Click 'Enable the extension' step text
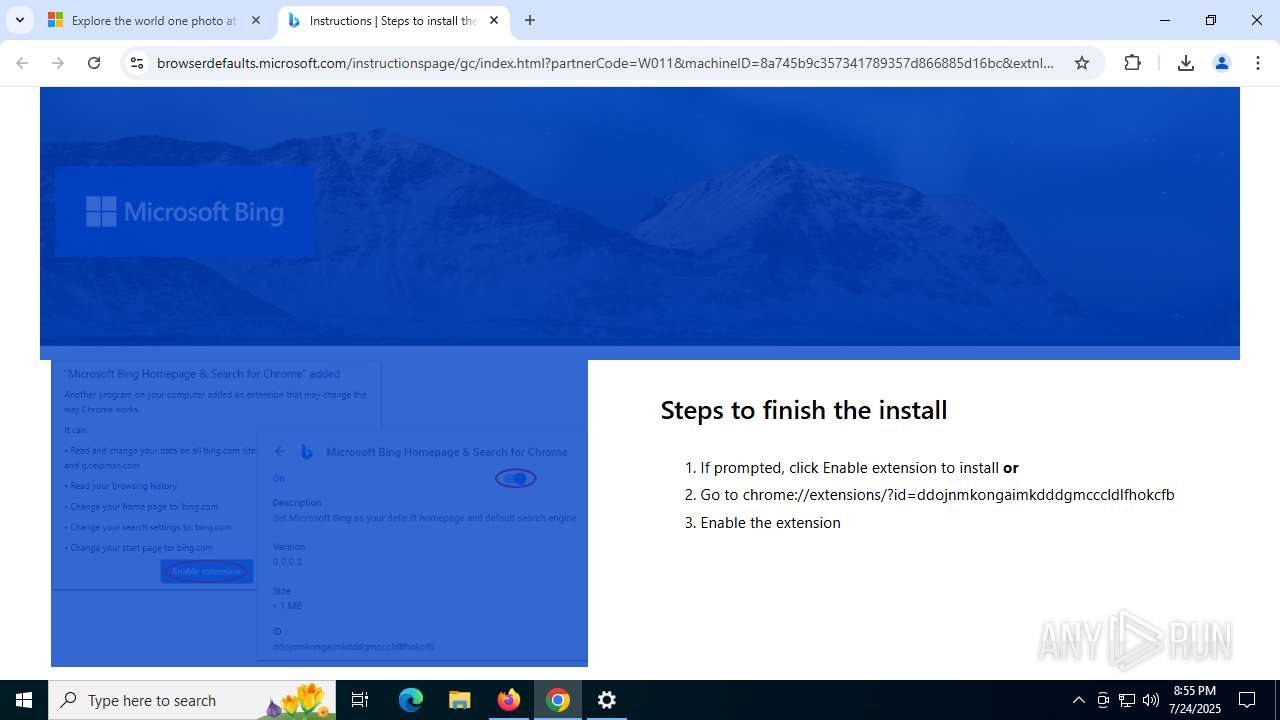The height and width of the screenshot is (720, 1280). [770, 522]
